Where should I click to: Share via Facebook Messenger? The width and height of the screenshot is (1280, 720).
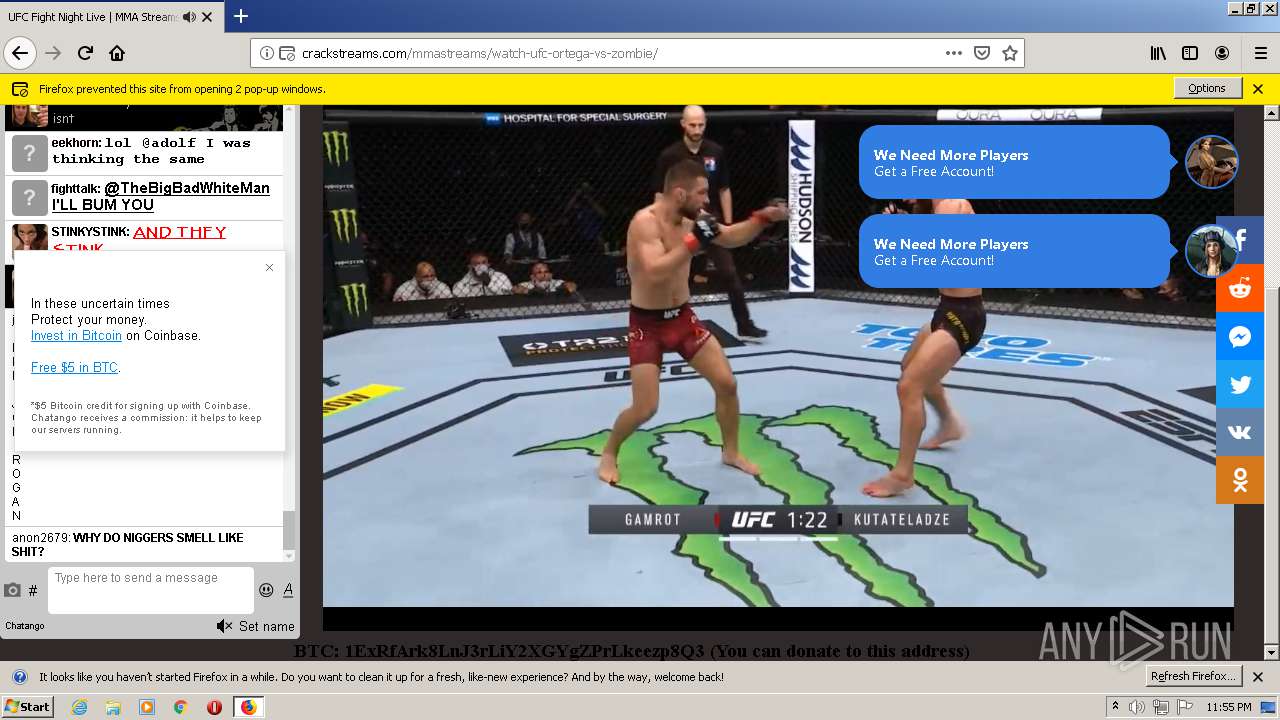coord(1240,336)
